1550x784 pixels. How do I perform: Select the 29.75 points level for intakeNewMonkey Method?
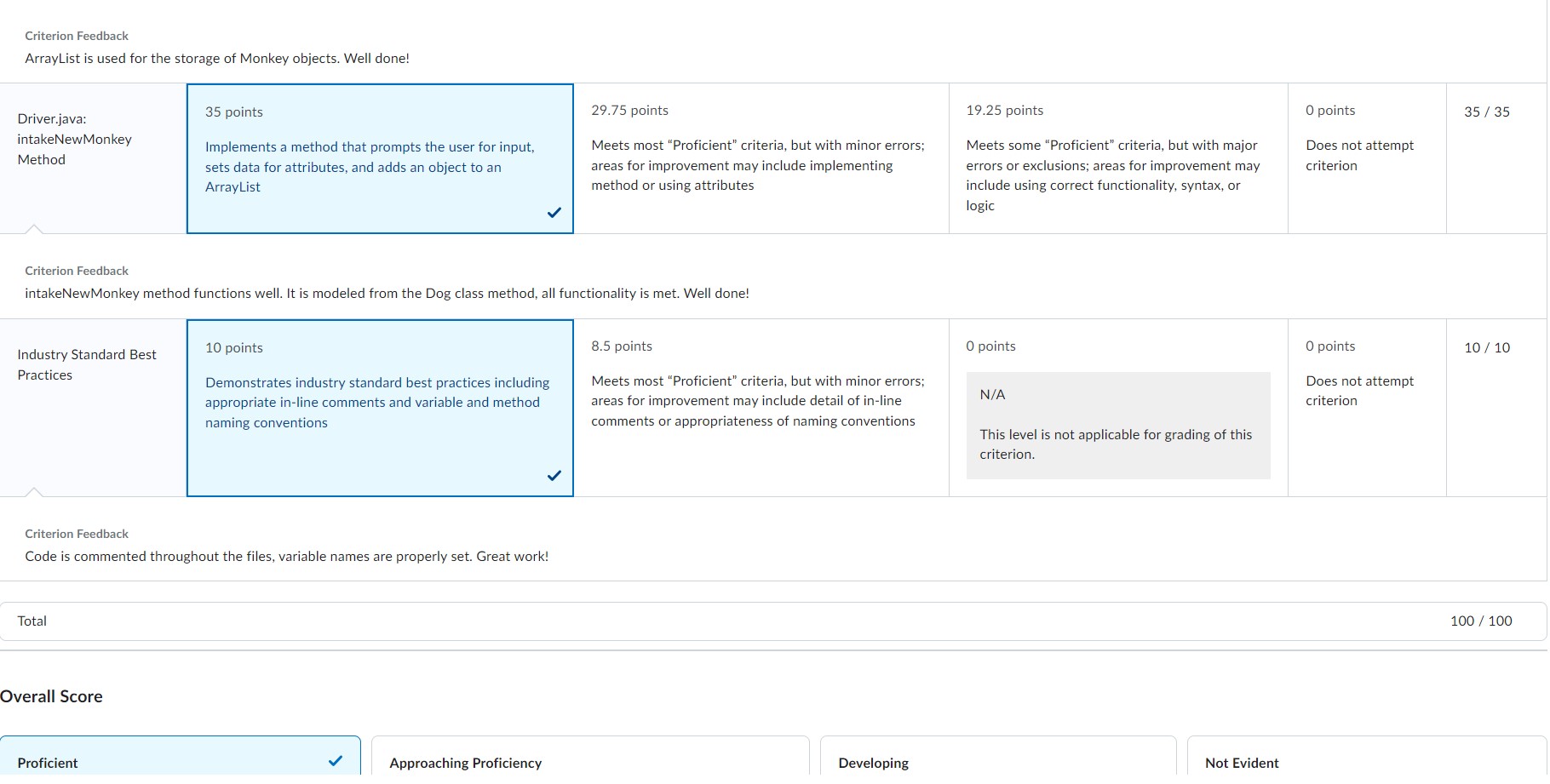click(x=760, y=158)
